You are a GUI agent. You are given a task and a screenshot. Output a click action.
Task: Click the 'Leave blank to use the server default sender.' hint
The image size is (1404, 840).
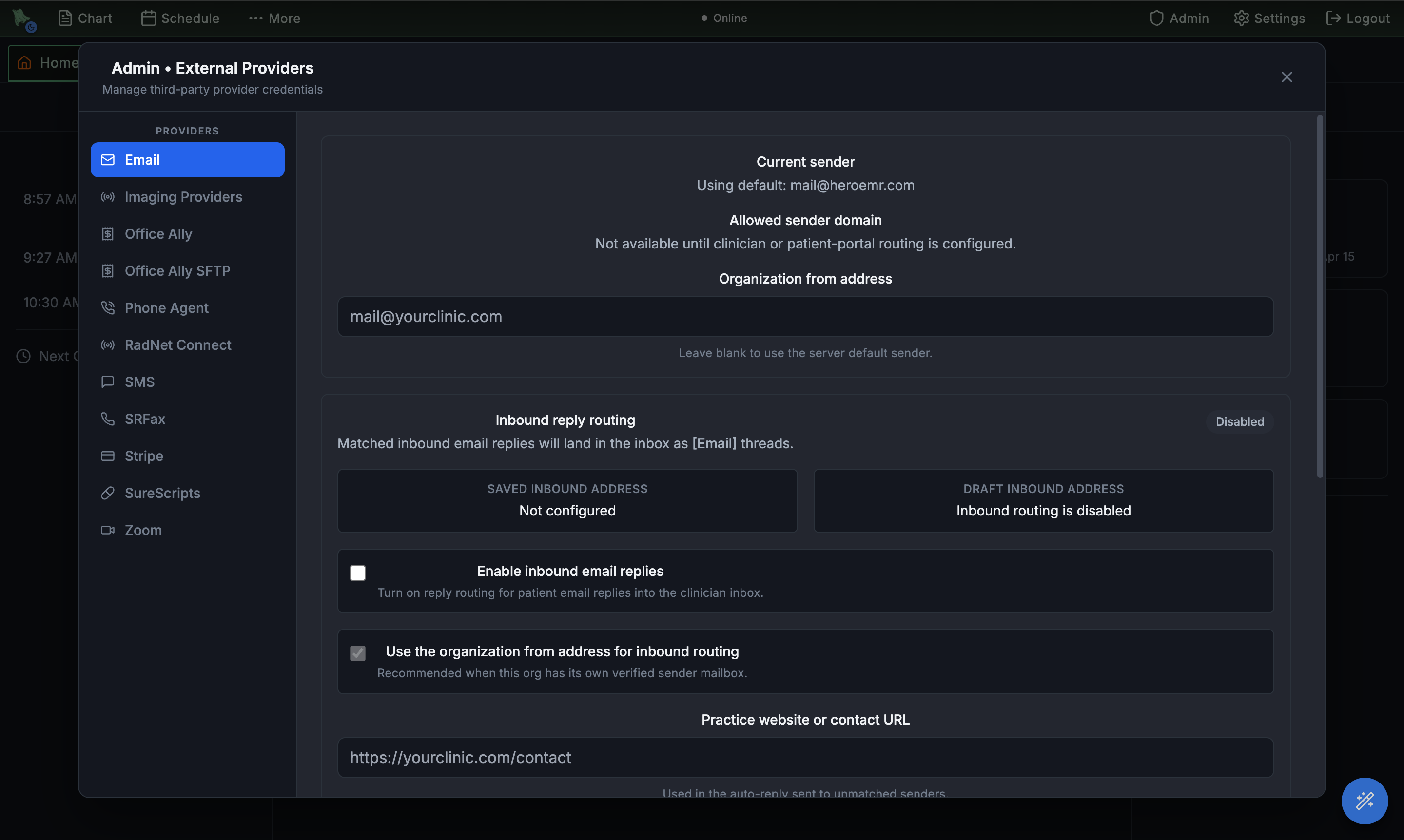[x=805, y=353]
